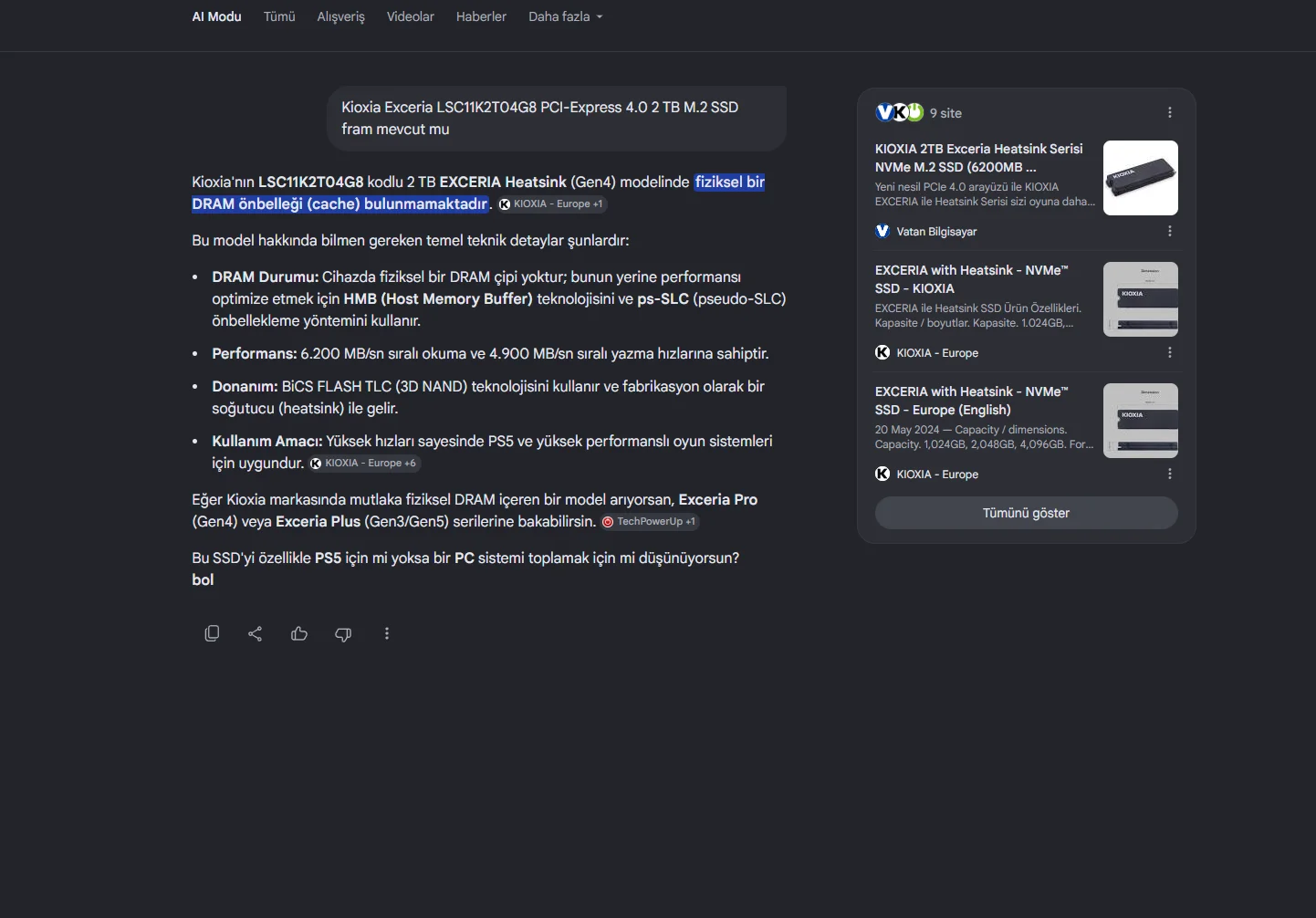The width and height of the screenshot is (1316, 918).
Task: Give the response a thumbs down
Action: pyautogui.click(x=343, y=633)
